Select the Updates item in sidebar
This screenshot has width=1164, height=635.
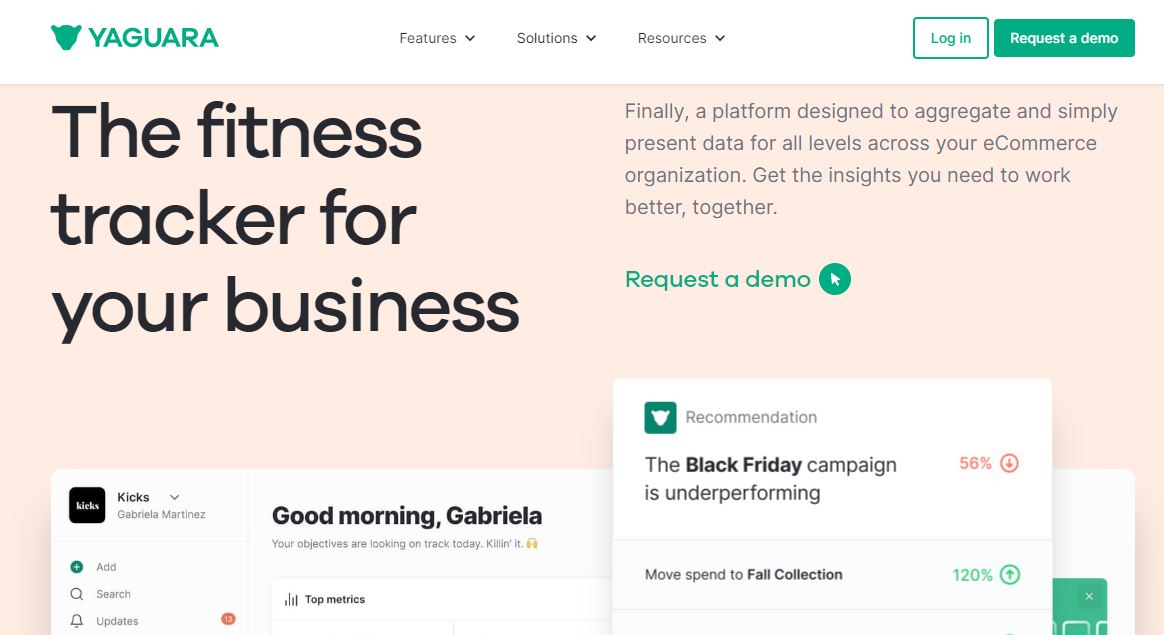117,621
